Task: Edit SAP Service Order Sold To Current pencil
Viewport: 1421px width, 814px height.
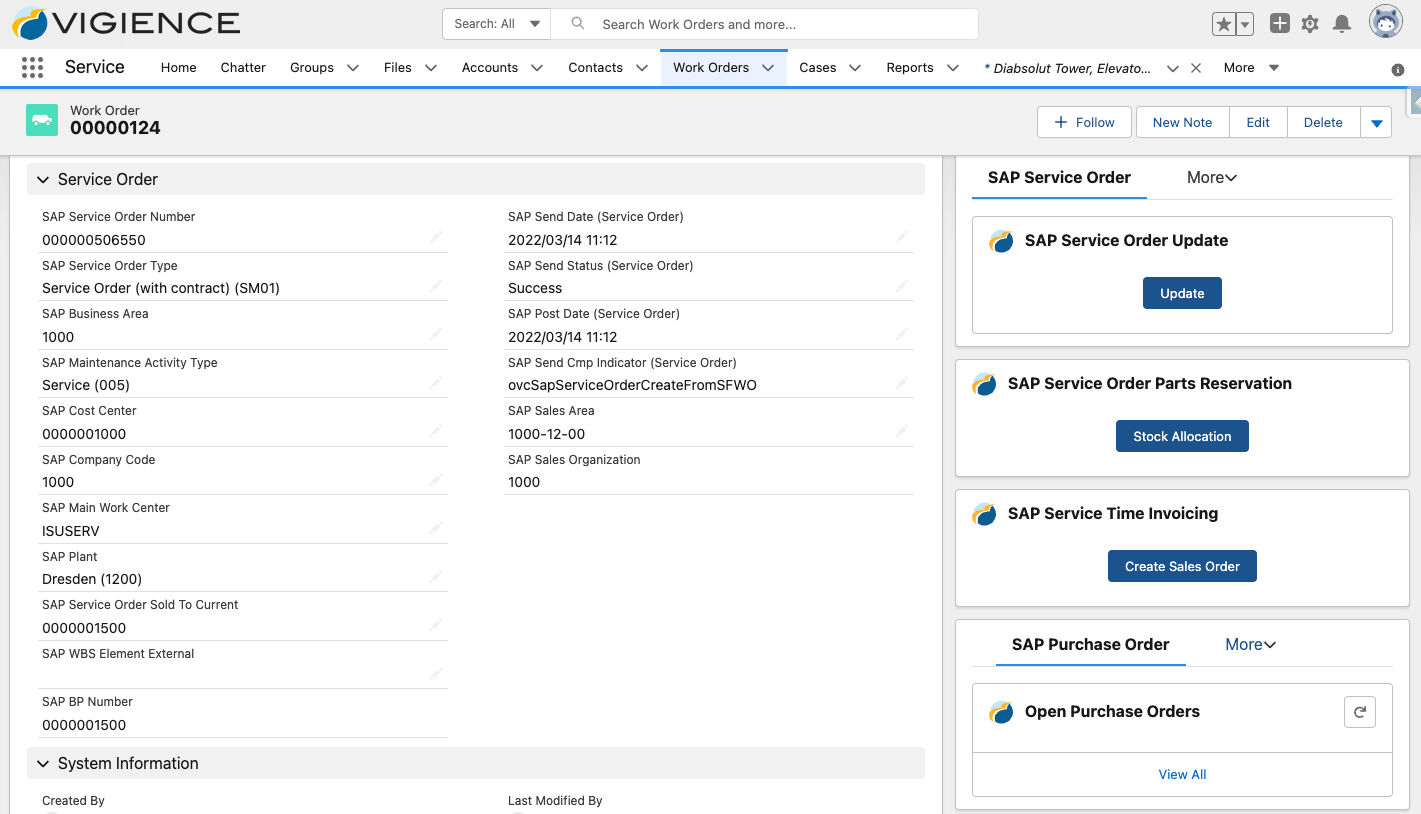Action: [x=436, y=625]
